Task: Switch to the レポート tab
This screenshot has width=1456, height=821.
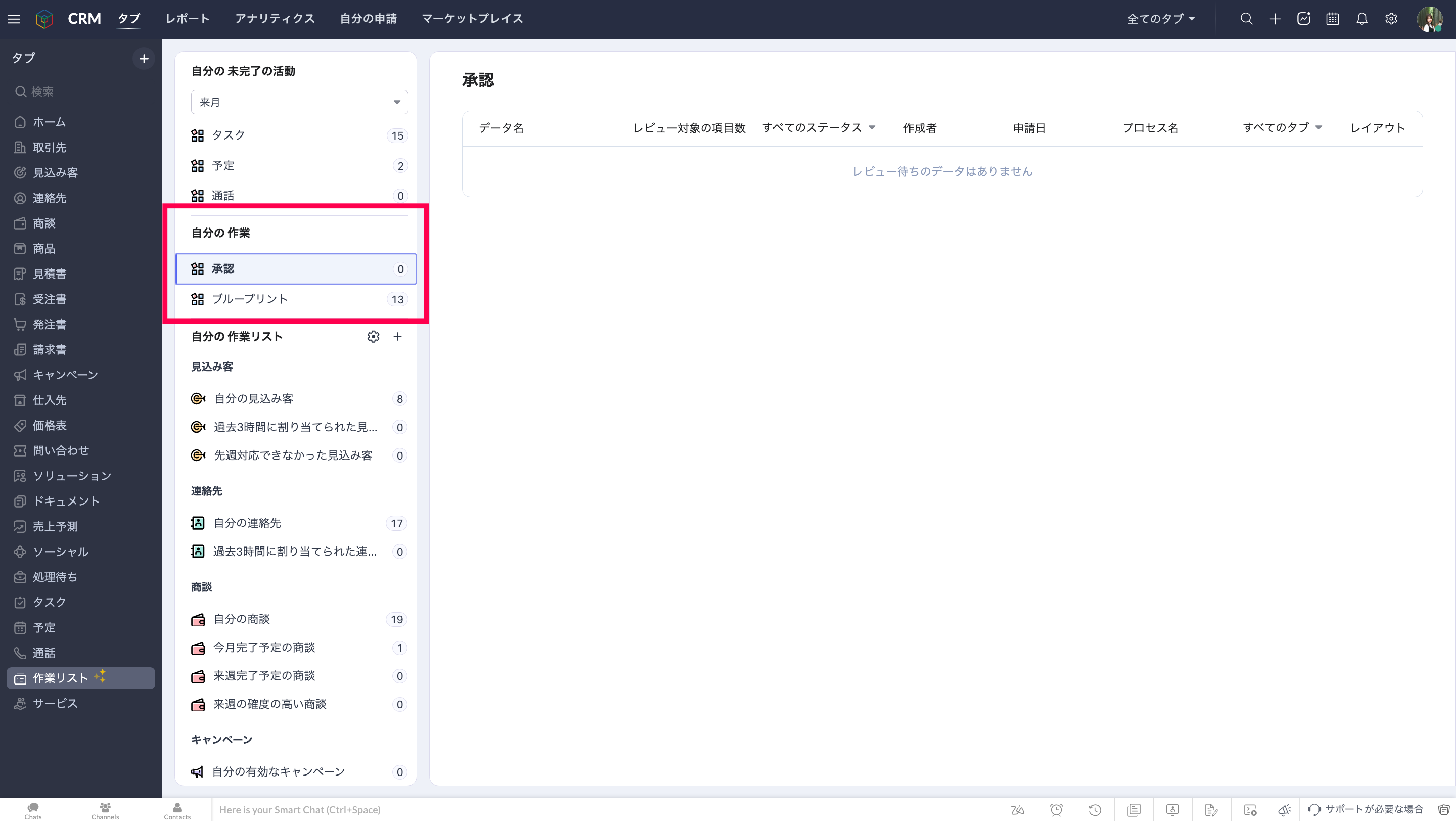Action: [187, 19]
